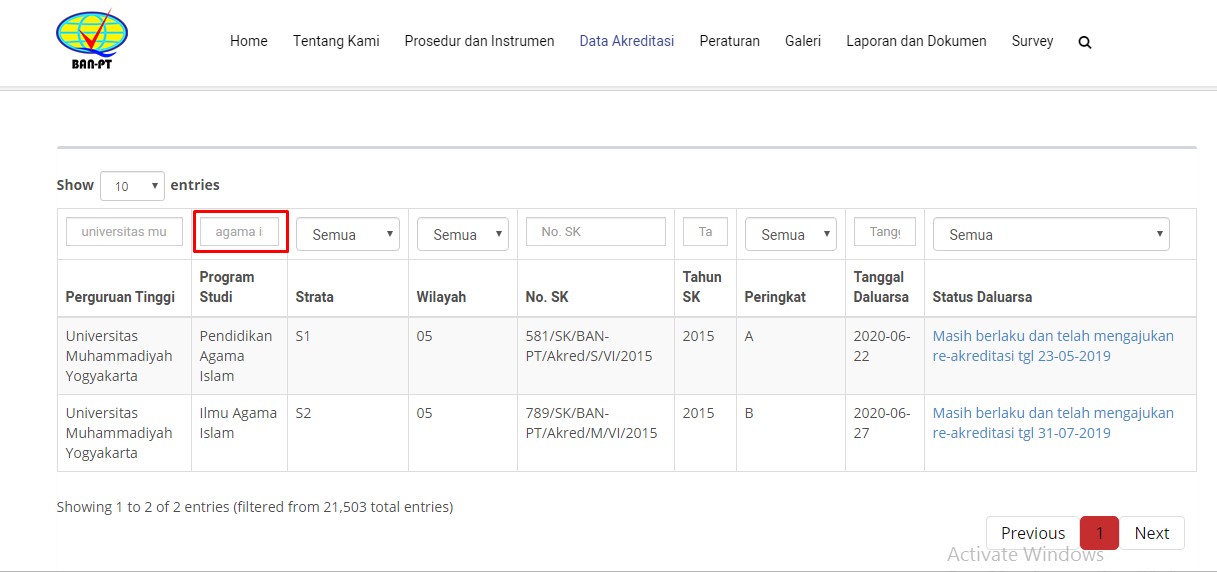Click the Previous pagination button

(x=1033, y=533)
